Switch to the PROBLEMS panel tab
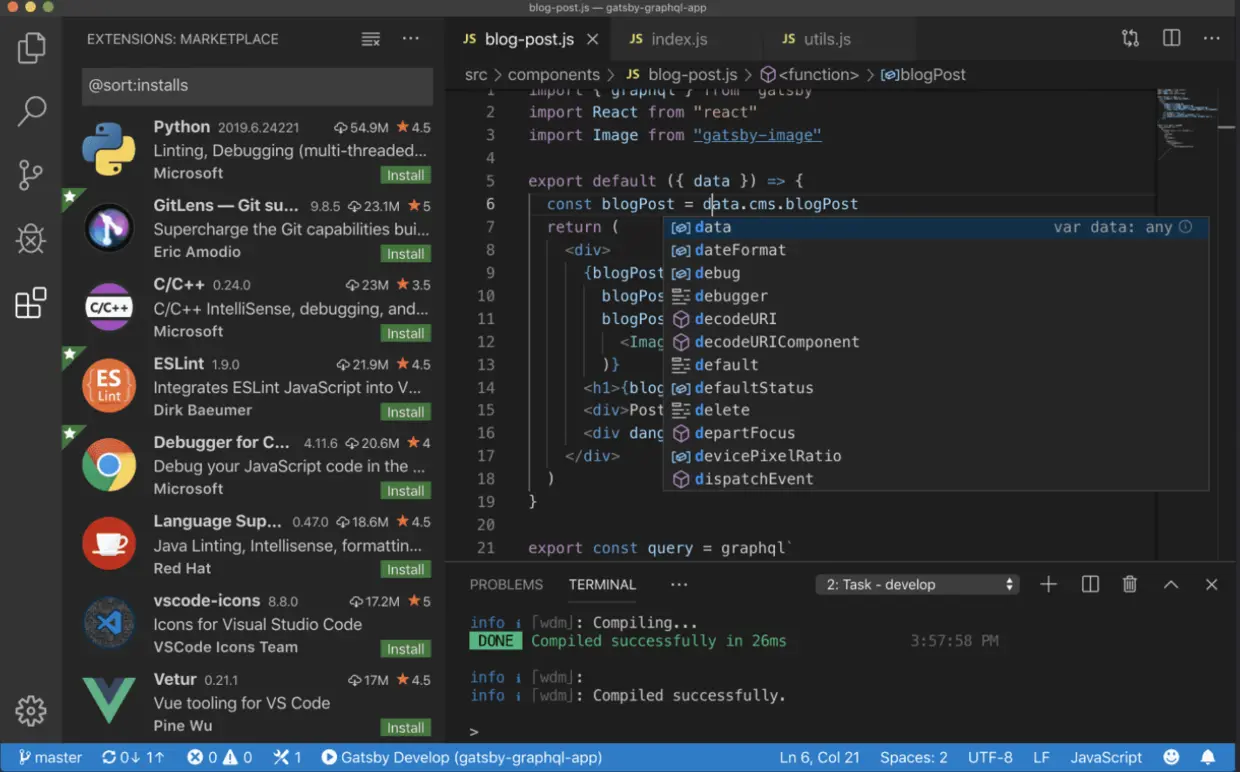Image resolution: width=1240 pixels, height=772 pixels. click(x=506, y=584)
